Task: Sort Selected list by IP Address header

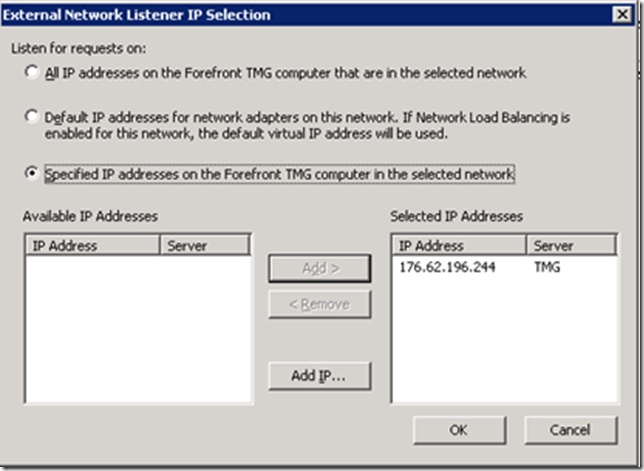Action: (x=460, y=245)
